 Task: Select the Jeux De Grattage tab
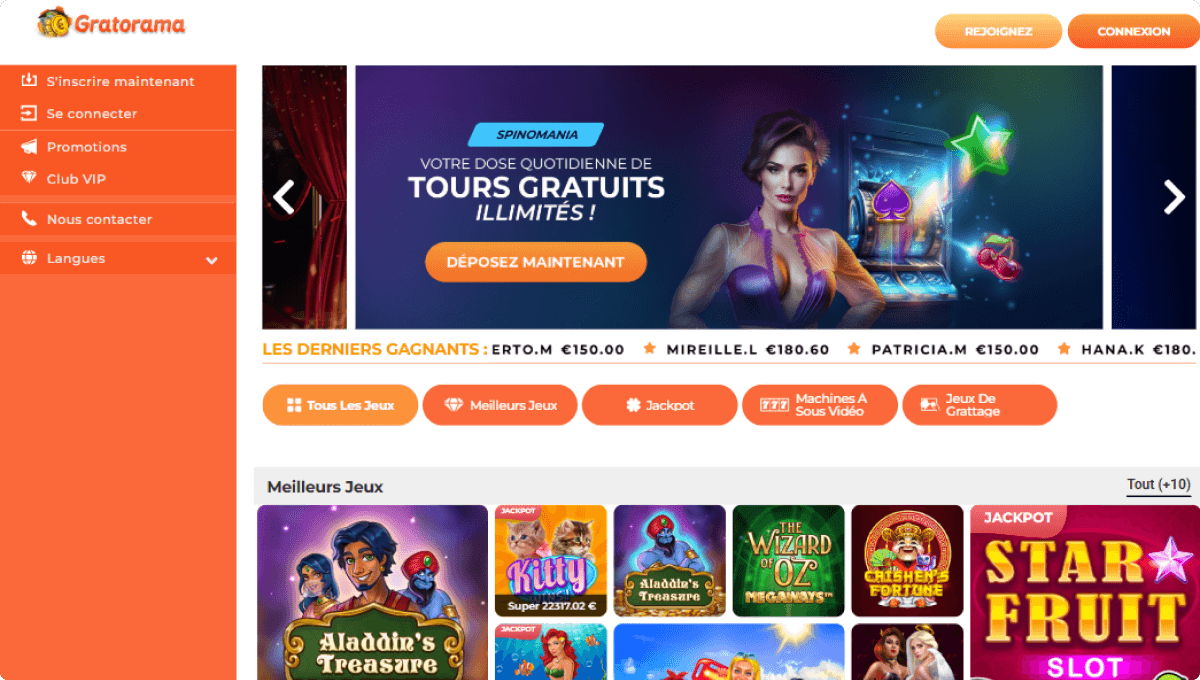pos(980,405)
